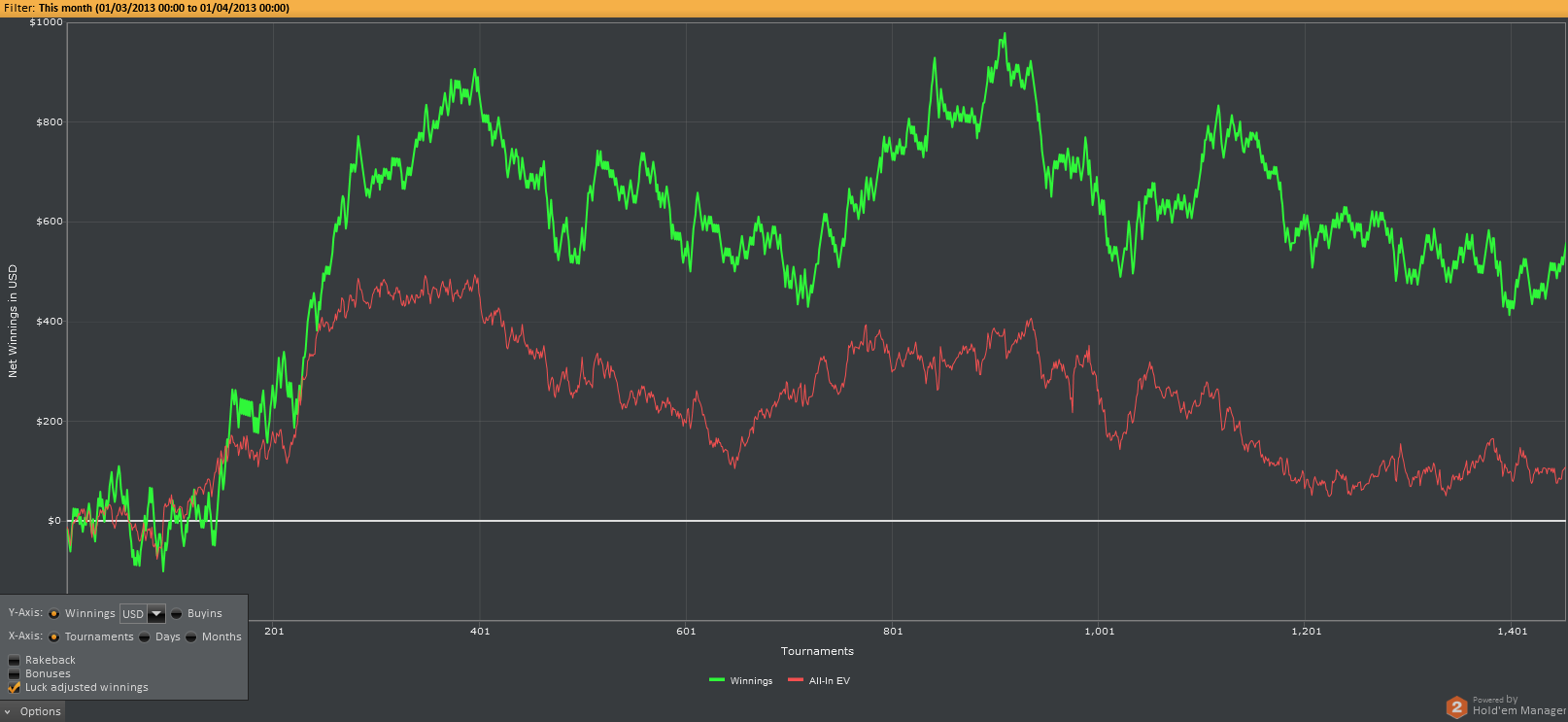The width and height of the screenshot is (1568, 722).
Task: Click the red All-In EV legend marker
Action: 796,680
